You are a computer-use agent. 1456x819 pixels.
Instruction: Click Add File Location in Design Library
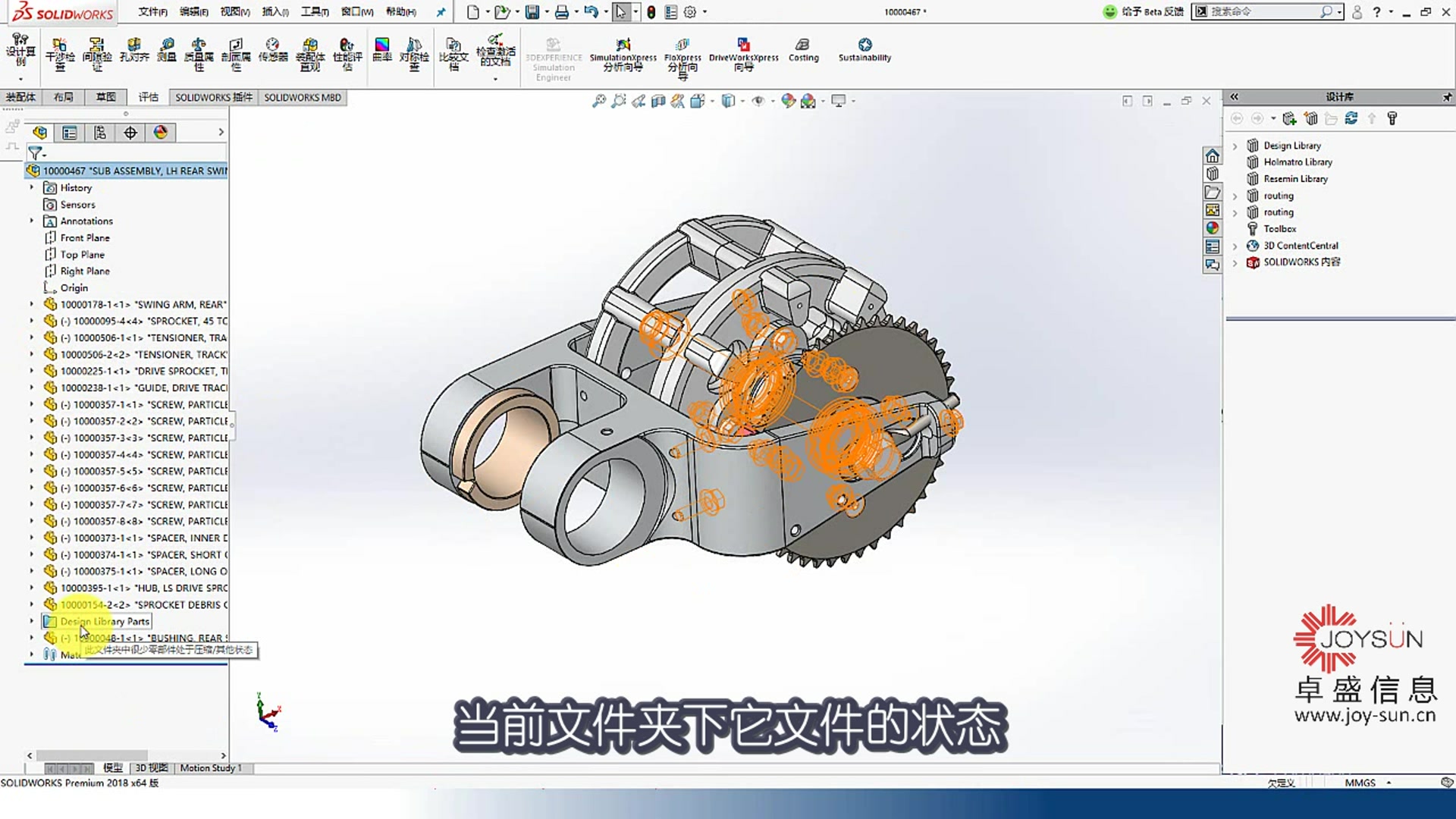coord(1289,118)
